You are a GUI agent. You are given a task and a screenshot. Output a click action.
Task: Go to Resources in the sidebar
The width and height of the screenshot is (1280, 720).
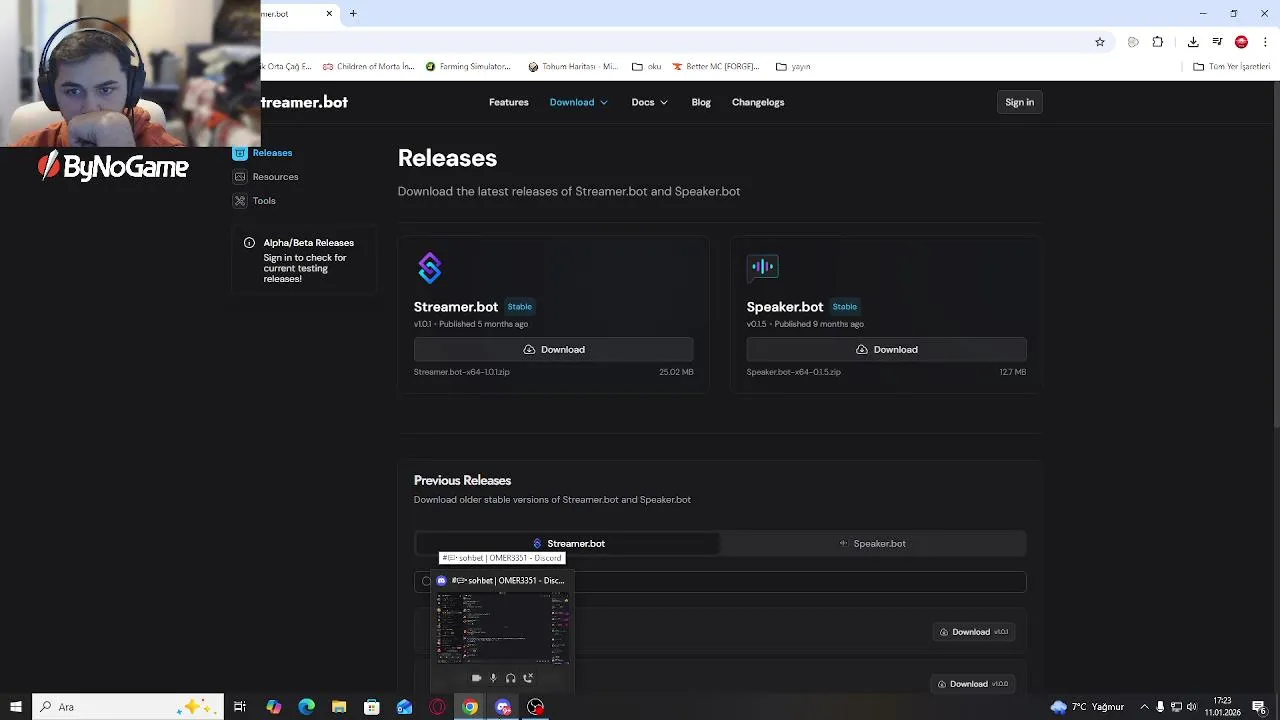click(x=275, y=177)
